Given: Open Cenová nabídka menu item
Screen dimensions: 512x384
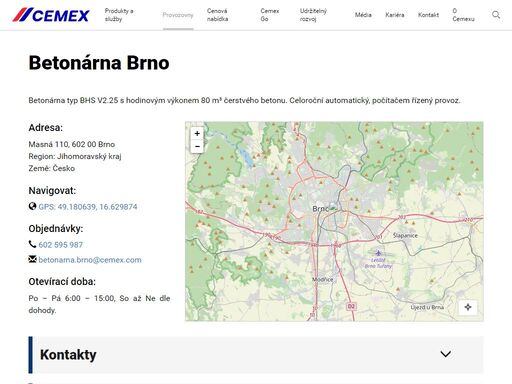Looking at the screenshot, I should click(x=218, y=15).
